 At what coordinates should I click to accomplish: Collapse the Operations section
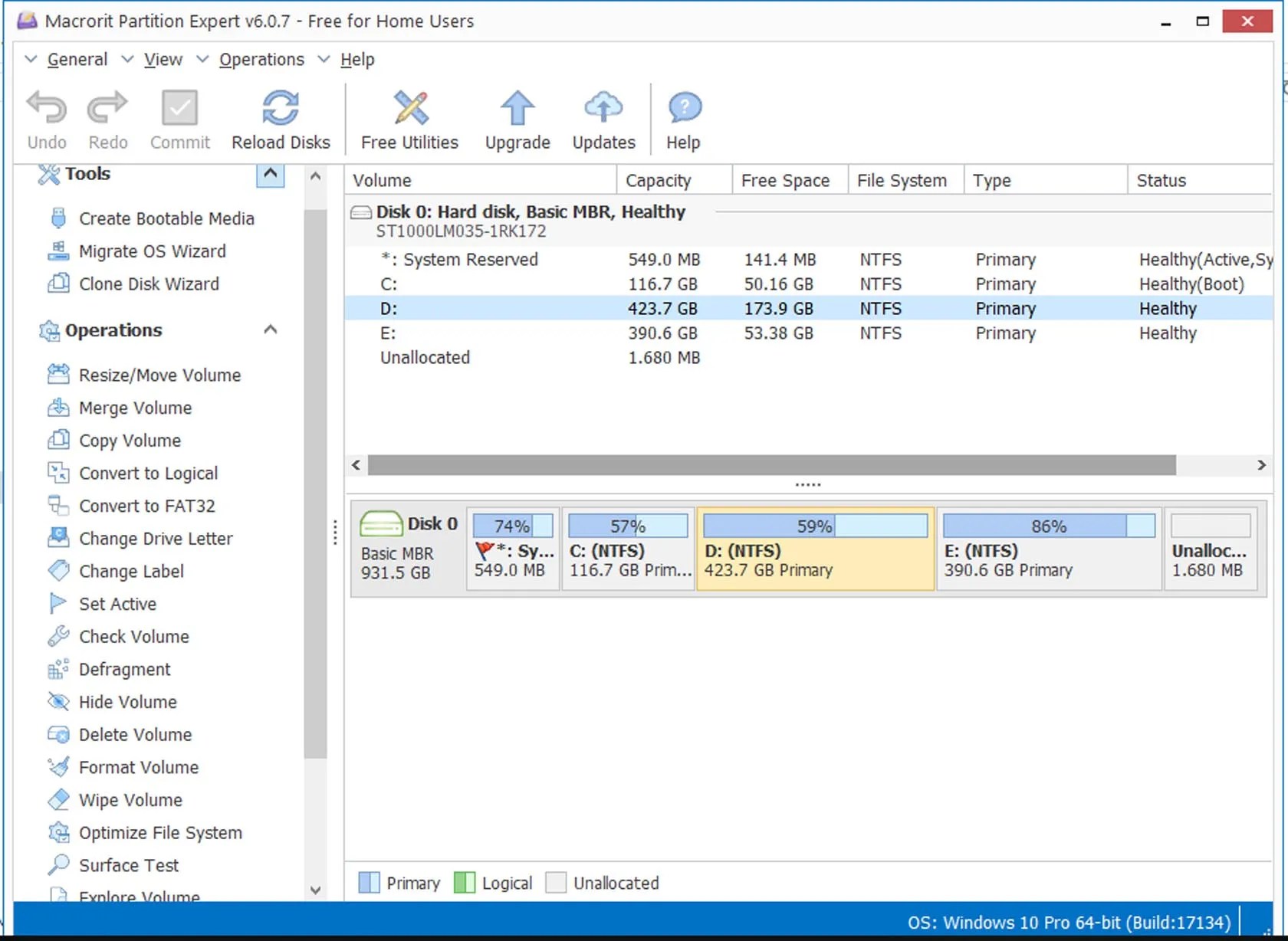click(269, 329)
